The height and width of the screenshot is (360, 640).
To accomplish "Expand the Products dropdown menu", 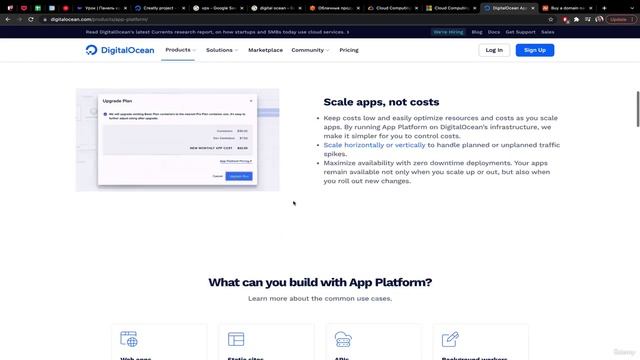I will 180,50.
